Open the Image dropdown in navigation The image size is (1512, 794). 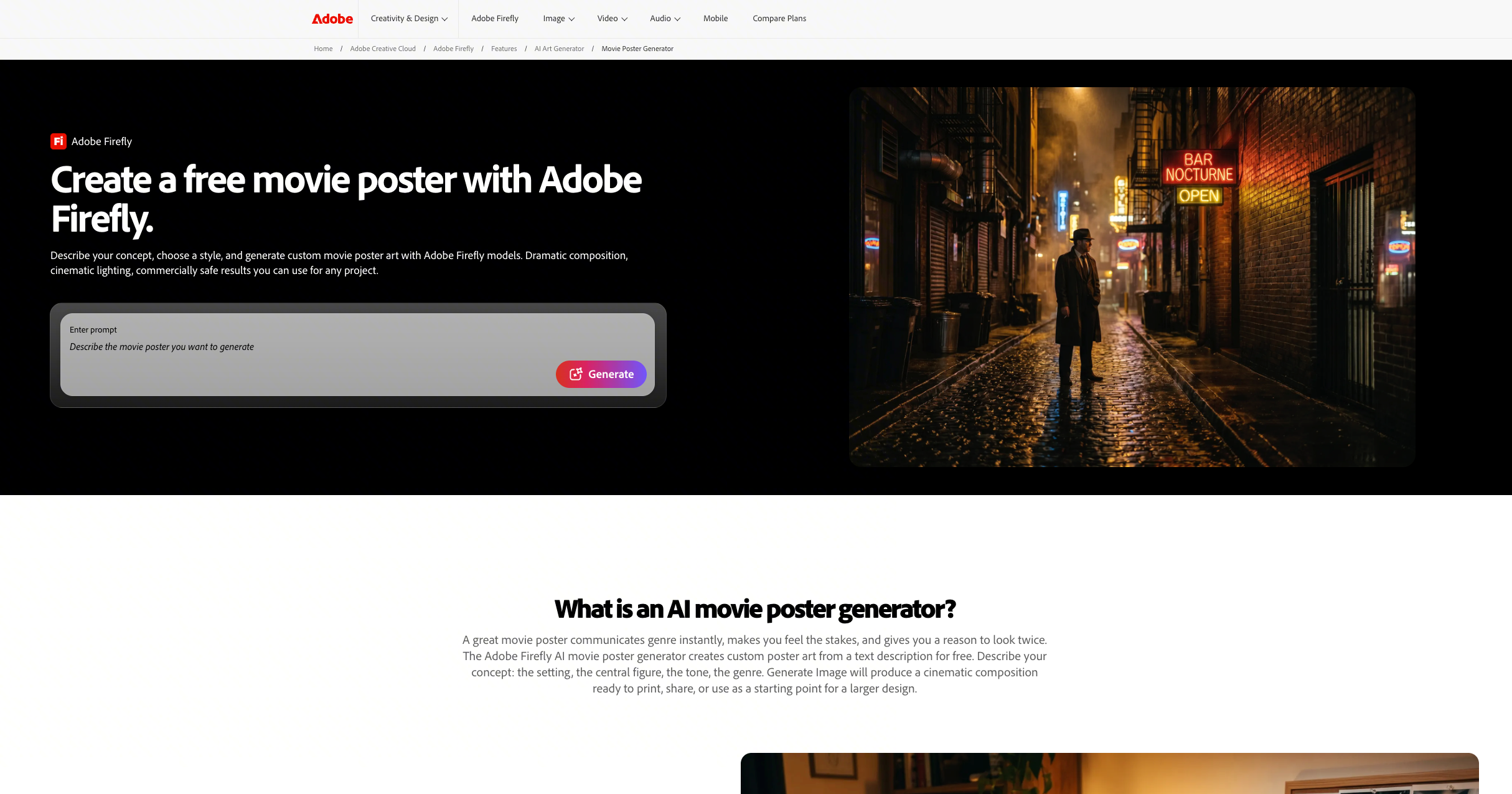tap(558, 19)
